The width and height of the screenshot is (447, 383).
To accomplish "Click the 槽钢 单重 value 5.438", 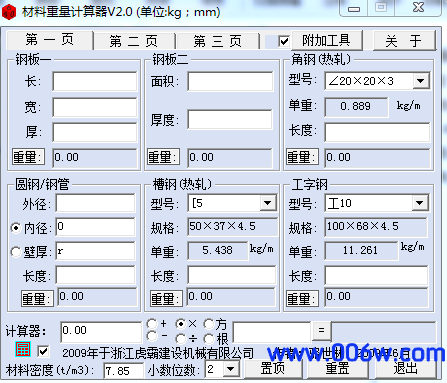I will pos(218,250).
